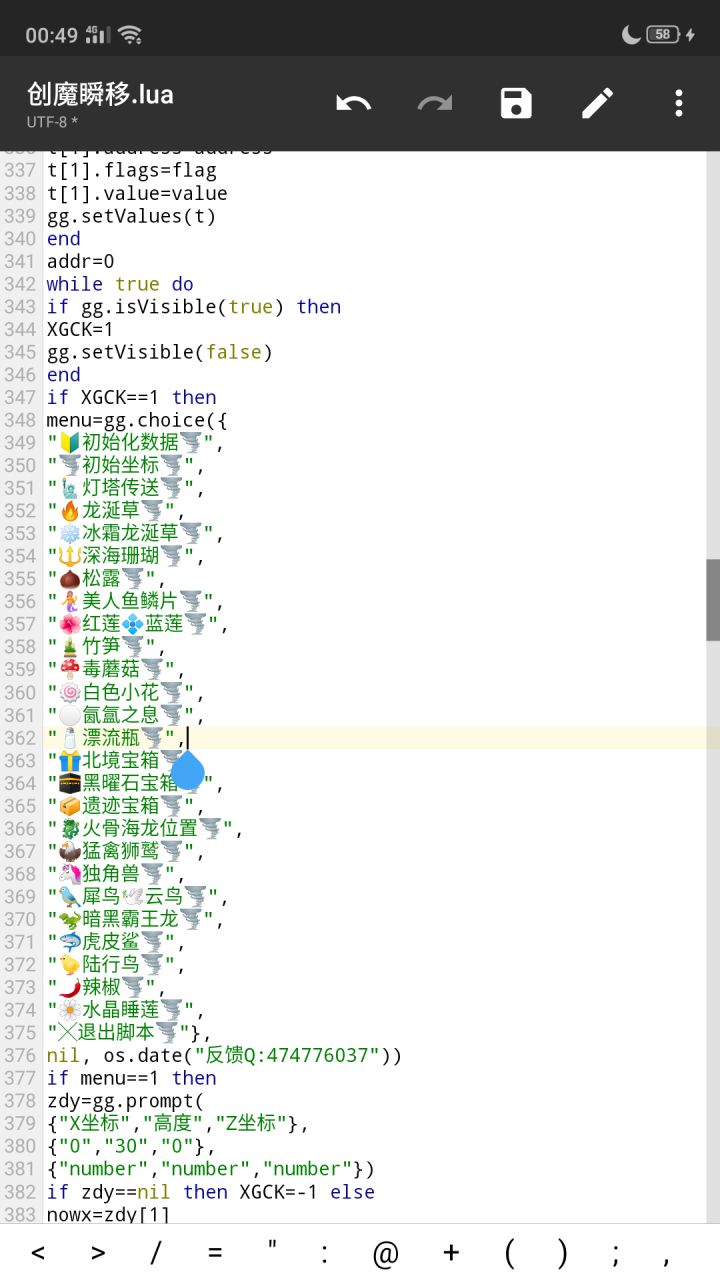Tap line number 342 in the gutter
Viewport: 720px width, 1280px height.
point(19,284)
